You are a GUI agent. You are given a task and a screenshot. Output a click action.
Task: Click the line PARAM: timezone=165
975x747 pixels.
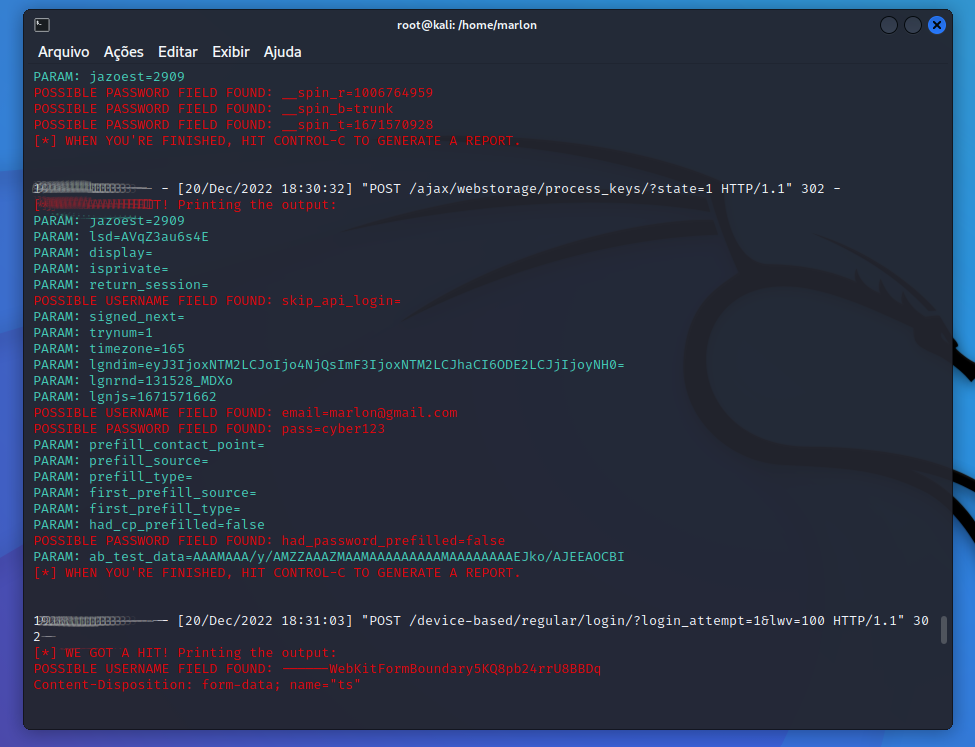[x=109, y=349]
